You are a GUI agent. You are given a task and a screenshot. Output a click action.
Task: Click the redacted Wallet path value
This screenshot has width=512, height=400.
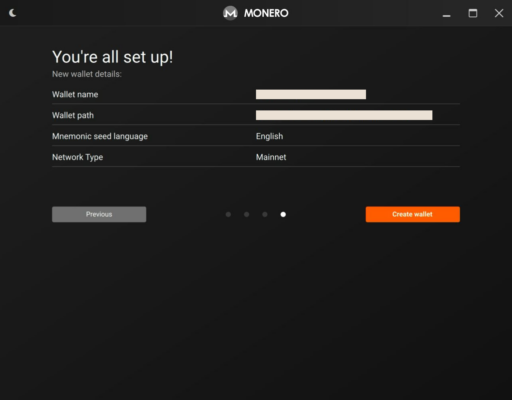[x=344, y=115]
